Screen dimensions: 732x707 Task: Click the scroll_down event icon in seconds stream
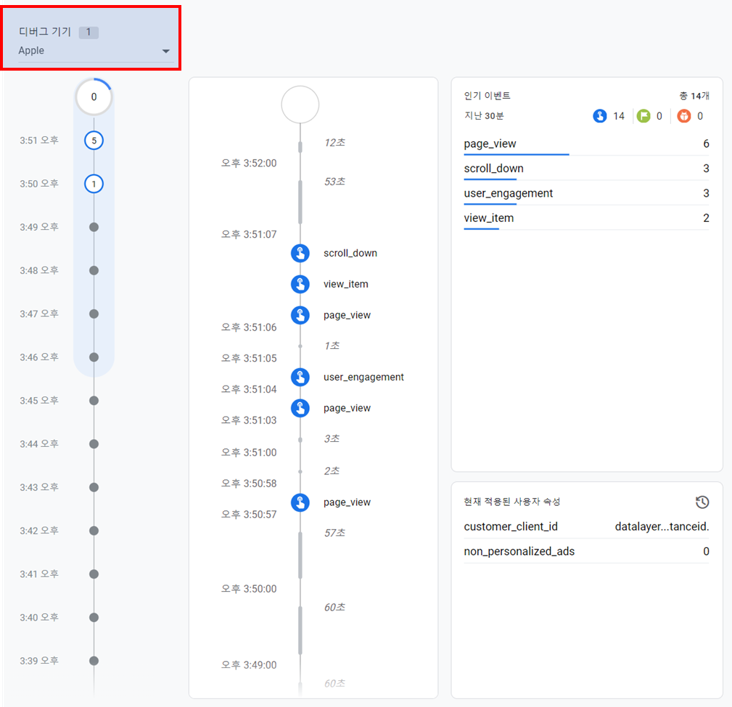[300, 253]
